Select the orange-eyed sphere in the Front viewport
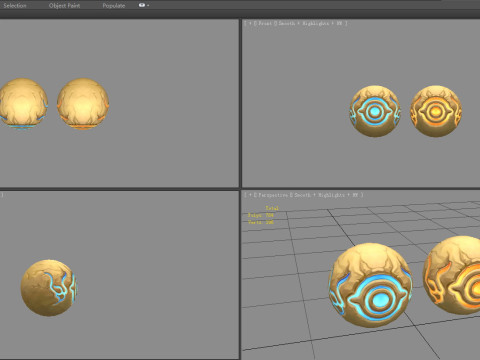Image resolution: width=480 pixels, height=360 pixels. tap(435, 111)
